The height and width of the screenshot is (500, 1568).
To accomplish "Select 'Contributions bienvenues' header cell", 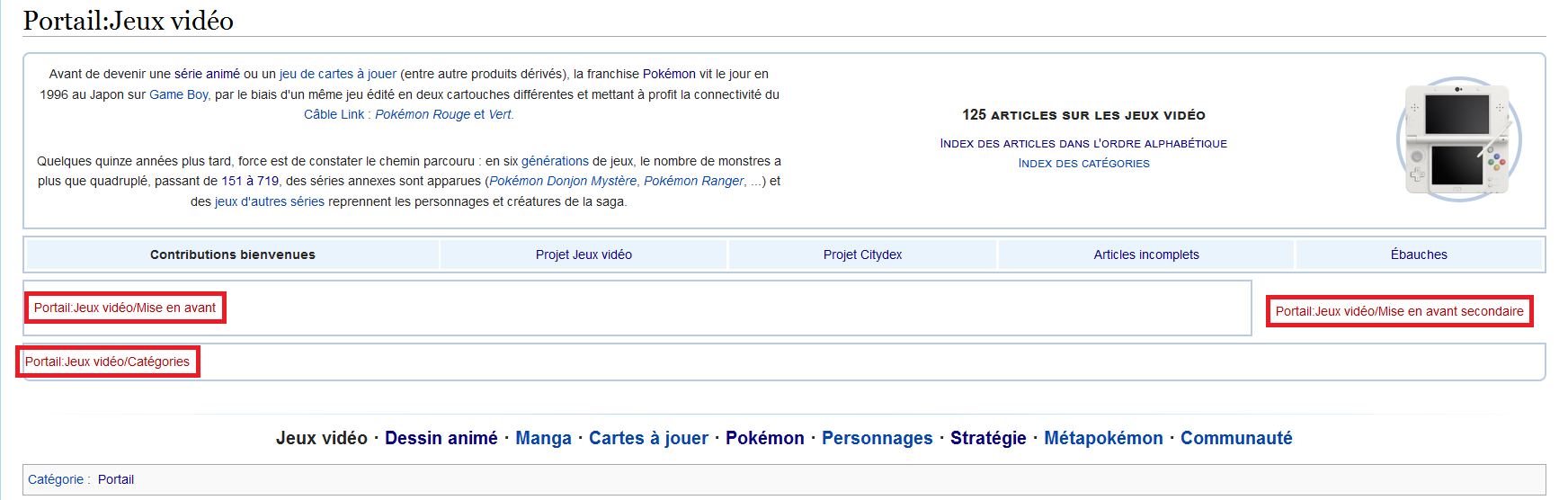I will click(233, 254).
